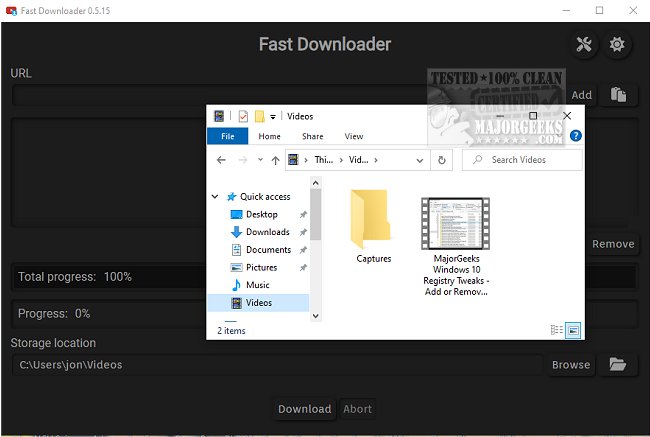
Task: Switch to details view layout
Action: (x=556, y=329)
